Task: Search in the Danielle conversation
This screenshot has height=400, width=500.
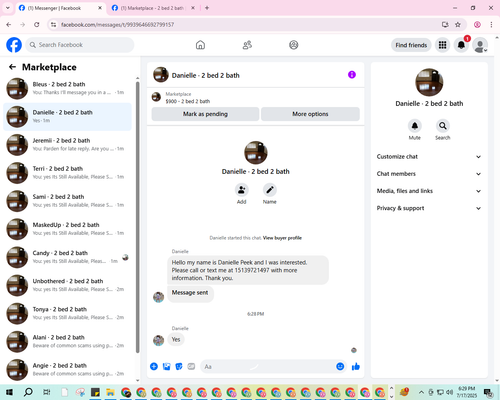Action: tap(443, 126)
